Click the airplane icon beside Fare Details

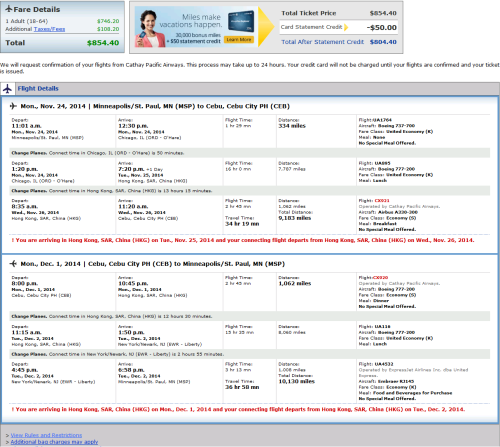[x=9, y=9]
